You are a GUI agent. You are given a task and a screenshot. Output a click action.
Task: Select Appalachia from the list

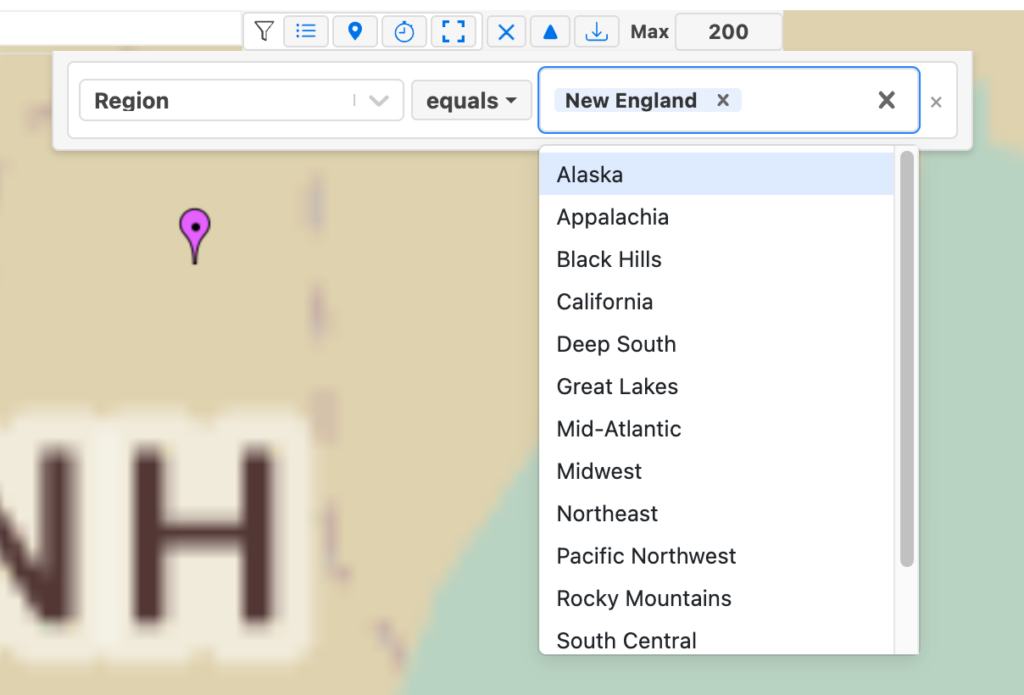click(x=716, y=217)
